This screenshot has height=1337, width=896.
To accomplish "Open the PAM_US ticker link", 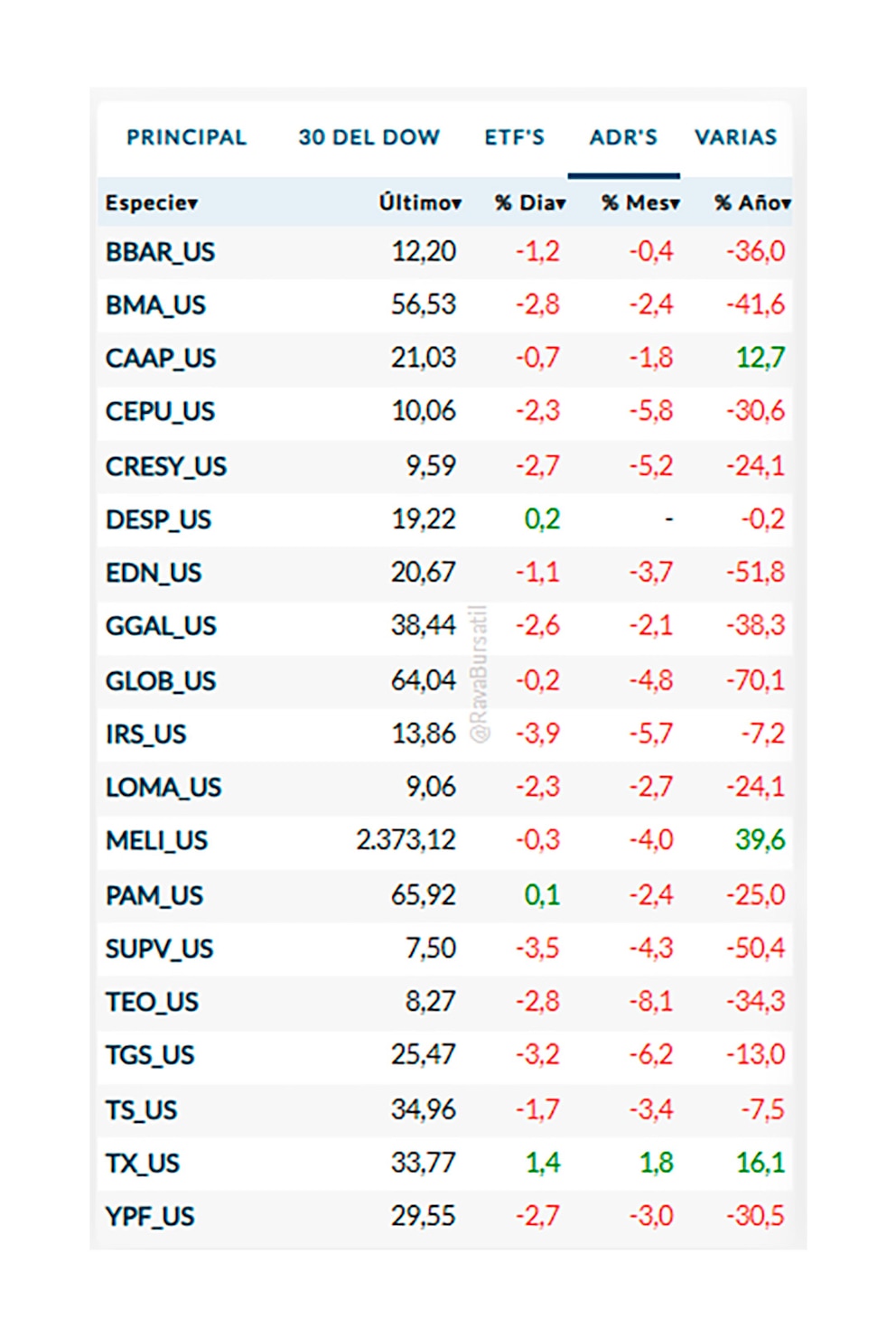I will click(154, 895).
